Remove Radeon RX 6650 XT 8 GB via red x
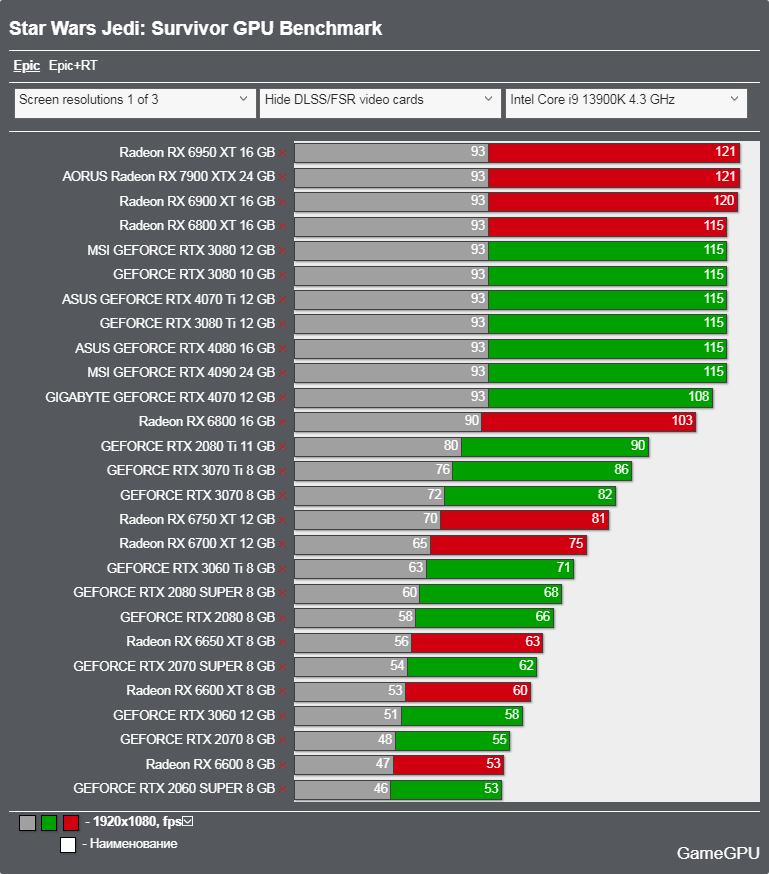 pyautogui.click(x=283, y=643)
